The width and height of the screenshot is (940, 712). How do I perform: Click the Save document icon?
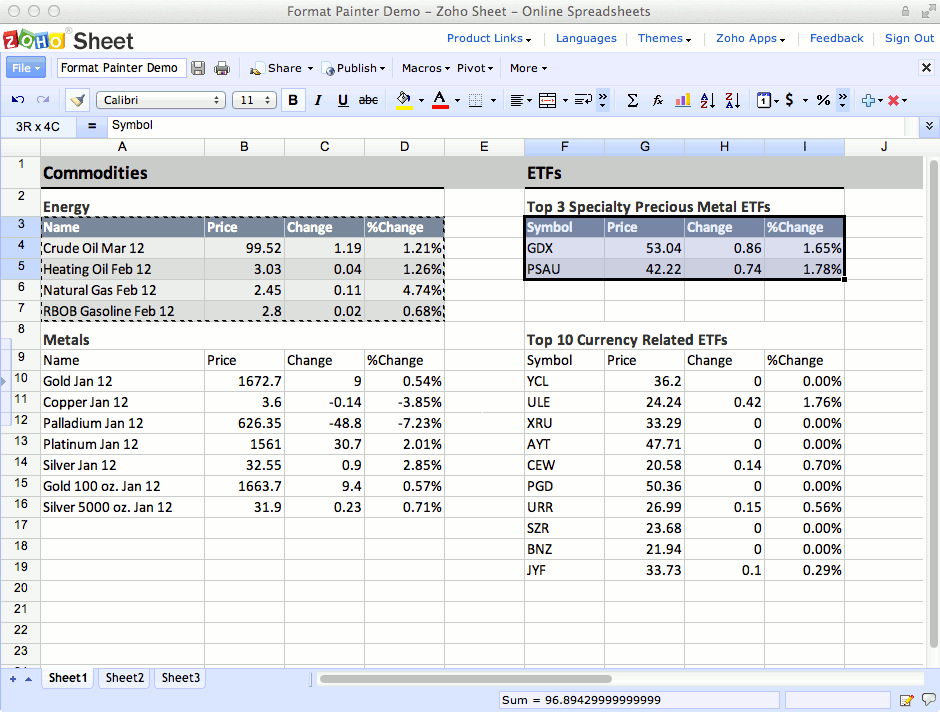click(198, 68)
